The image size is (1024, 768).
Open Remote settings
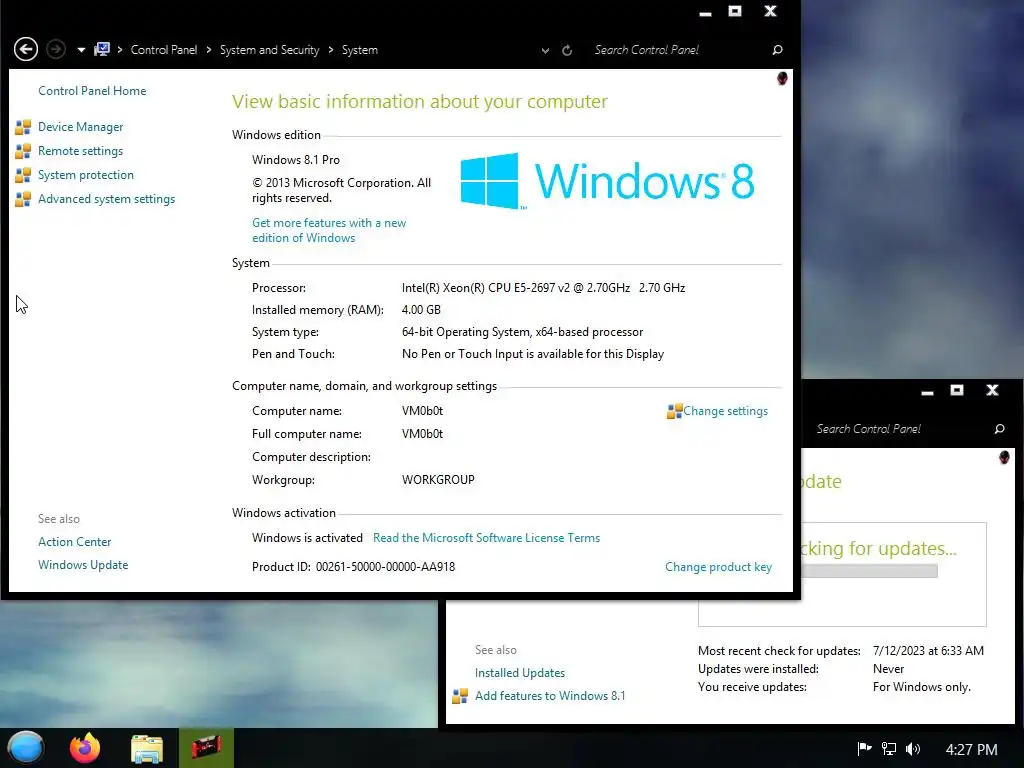click(x=80, y=151)
